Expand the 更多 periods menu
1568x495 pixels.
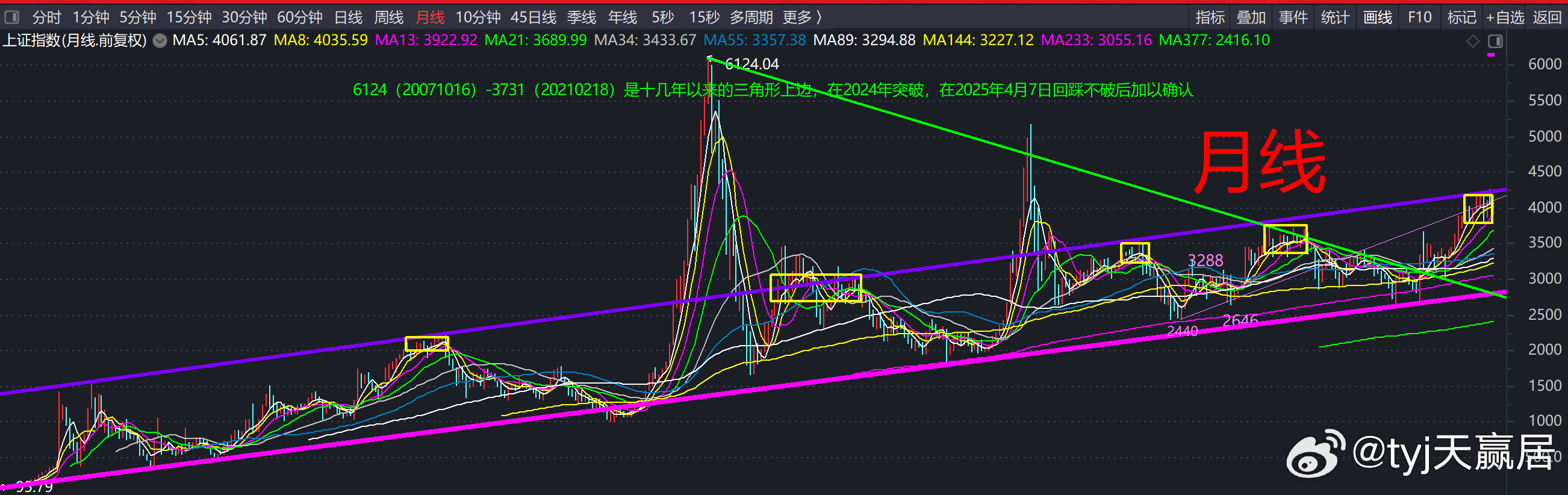coord(802,17)
